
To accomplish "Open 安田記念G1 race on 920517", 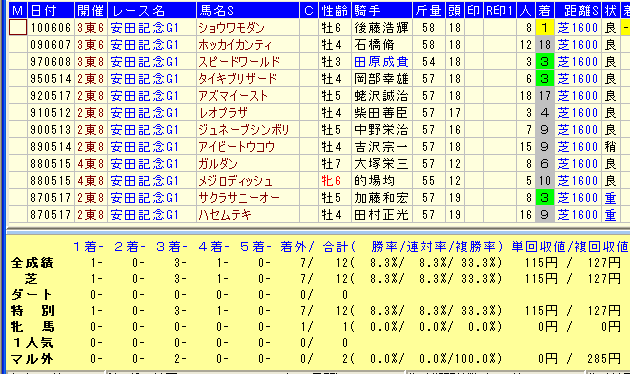I will pos(144,96).
